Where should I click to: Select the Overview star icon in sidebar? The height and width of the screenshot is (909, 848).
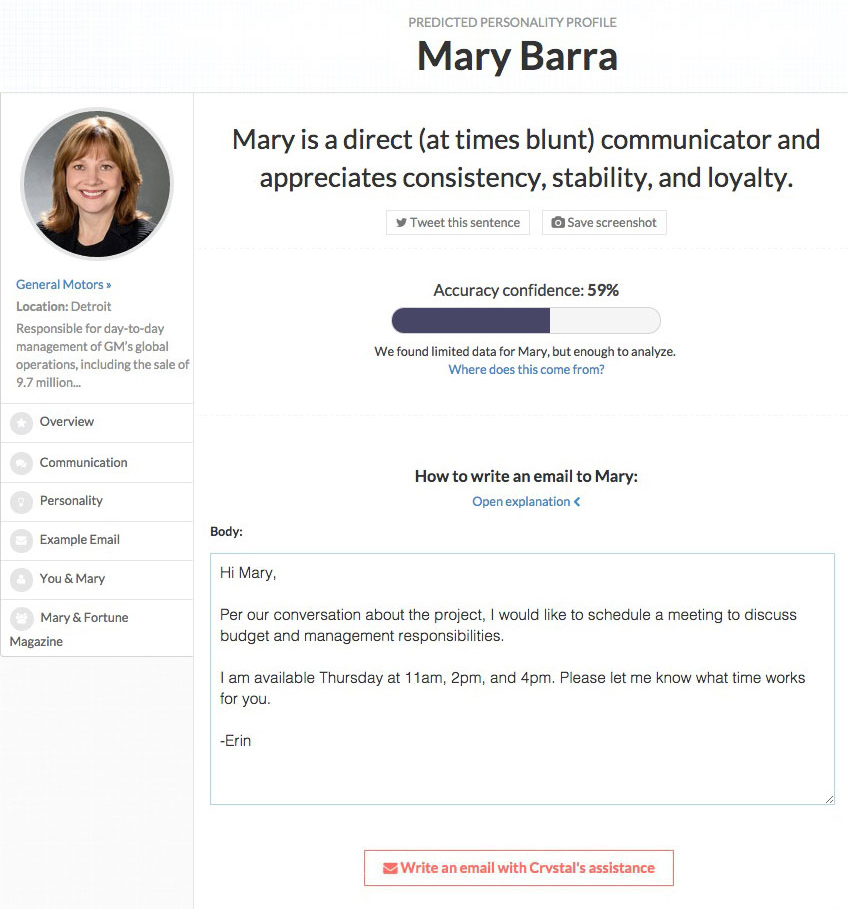(21, 422)
